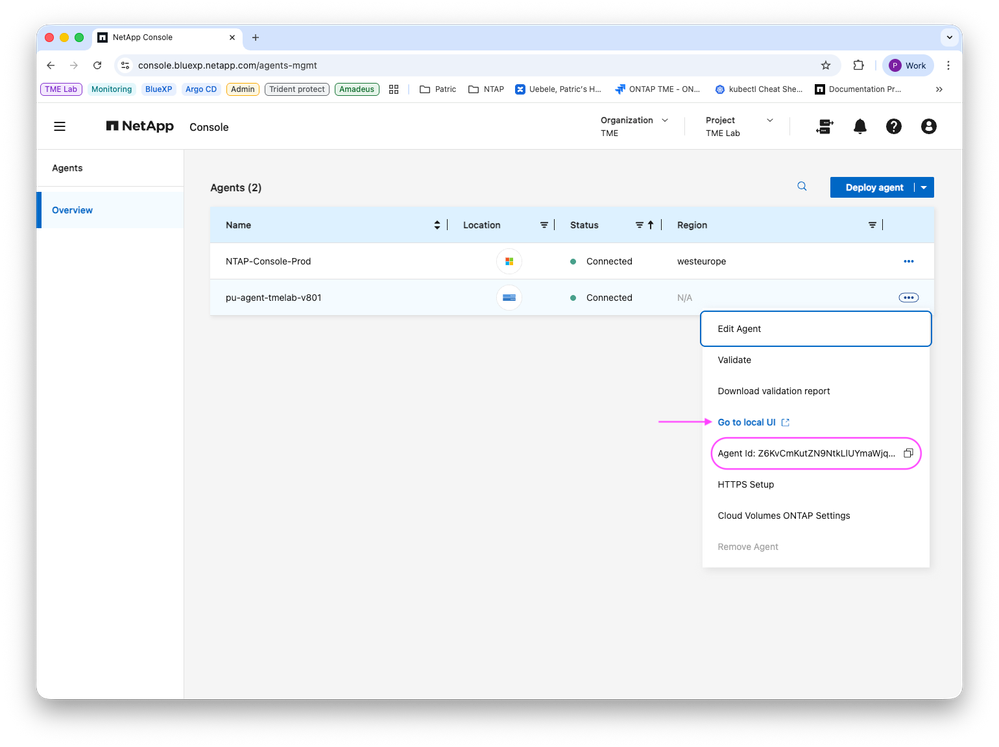Click the search magnifier above agents table

802,186
